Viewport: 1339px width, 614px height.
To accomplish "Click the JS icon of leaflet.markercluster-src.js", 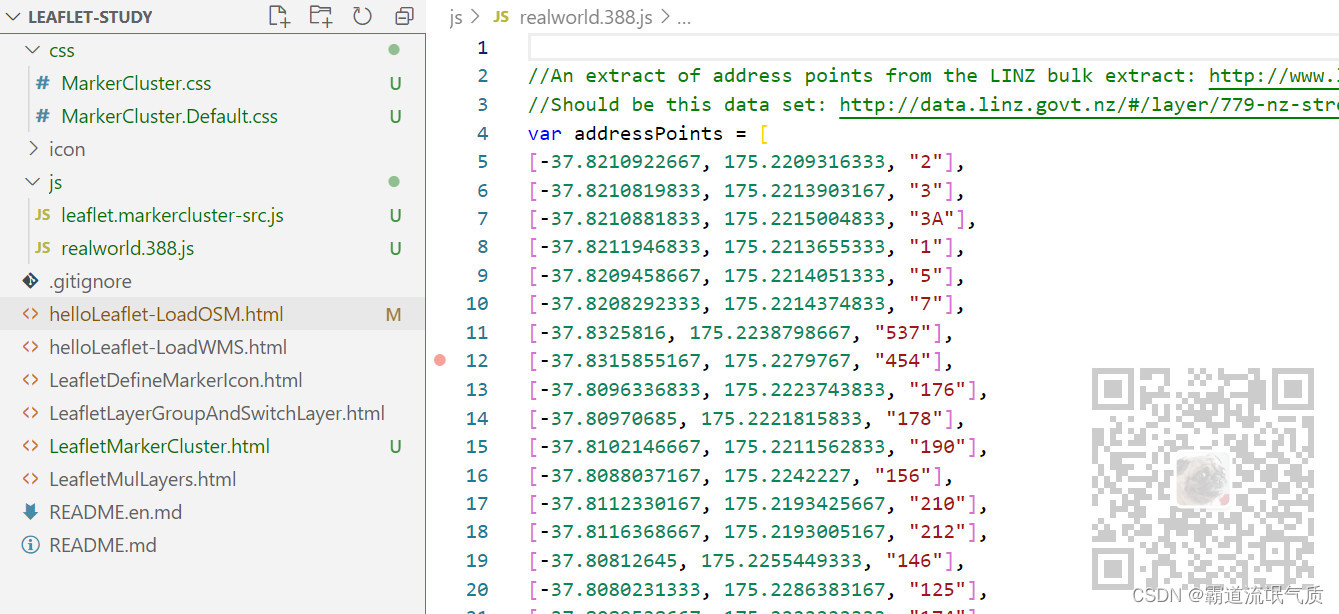I will [x=43, y=215].
